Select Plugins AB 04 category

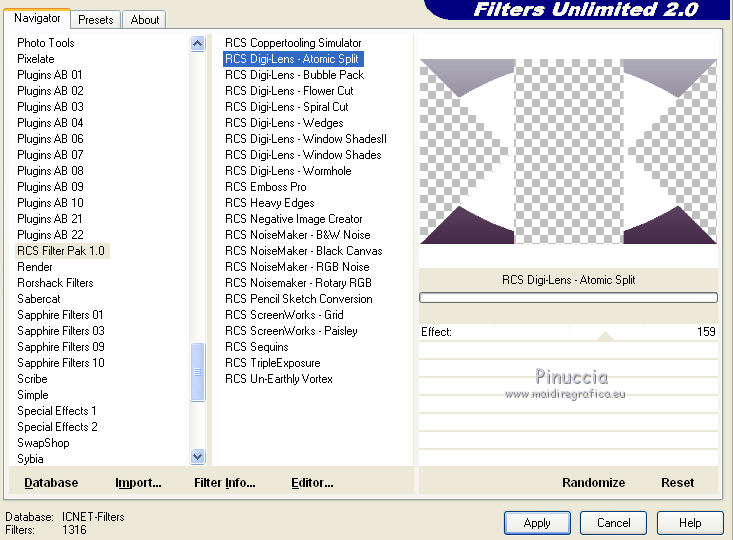(50, 123)
